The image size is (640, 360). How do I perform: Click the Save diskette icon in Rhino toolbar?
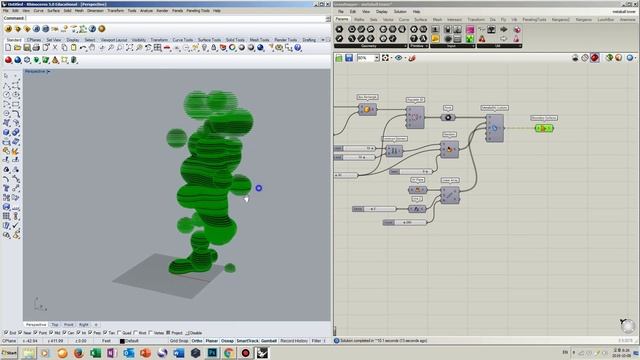pos(27,48)
